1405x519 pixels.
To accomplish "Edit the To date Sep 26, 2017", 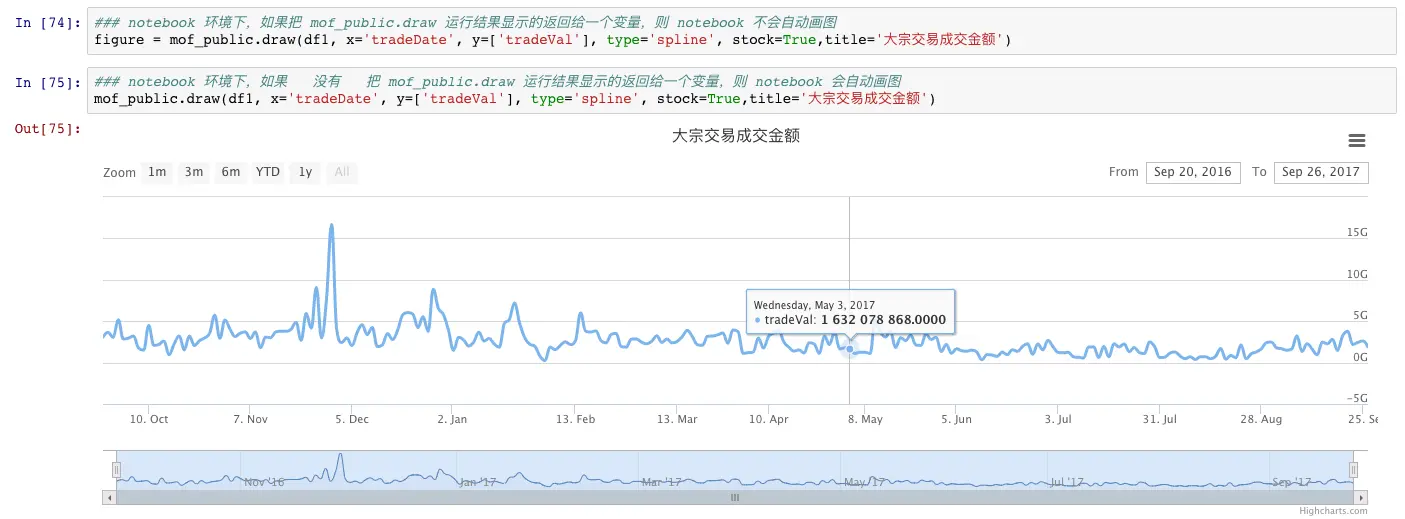I will click(x=1321, y=172).
